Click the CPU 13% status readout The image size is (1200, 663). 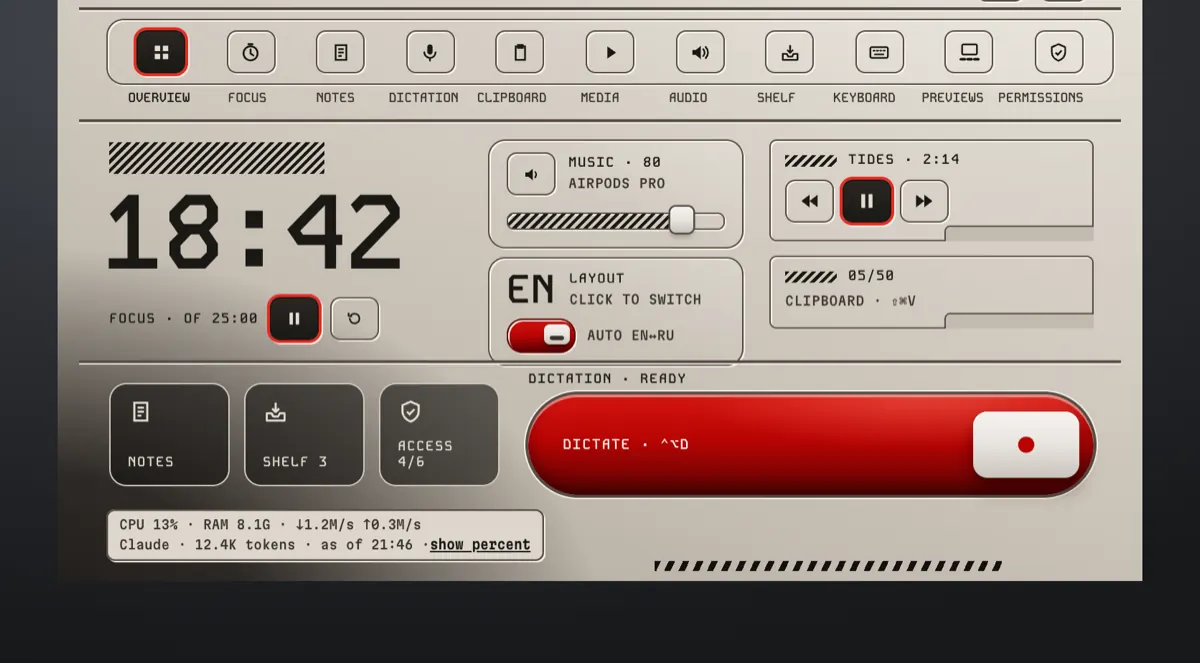coord(149,524)
